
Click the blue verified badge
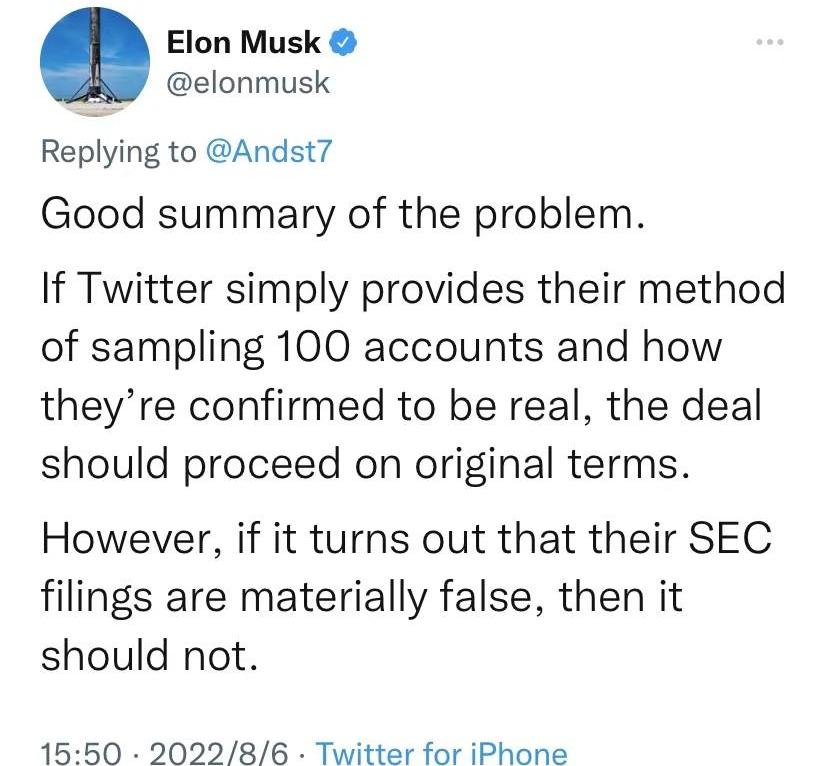click(343, 43)
